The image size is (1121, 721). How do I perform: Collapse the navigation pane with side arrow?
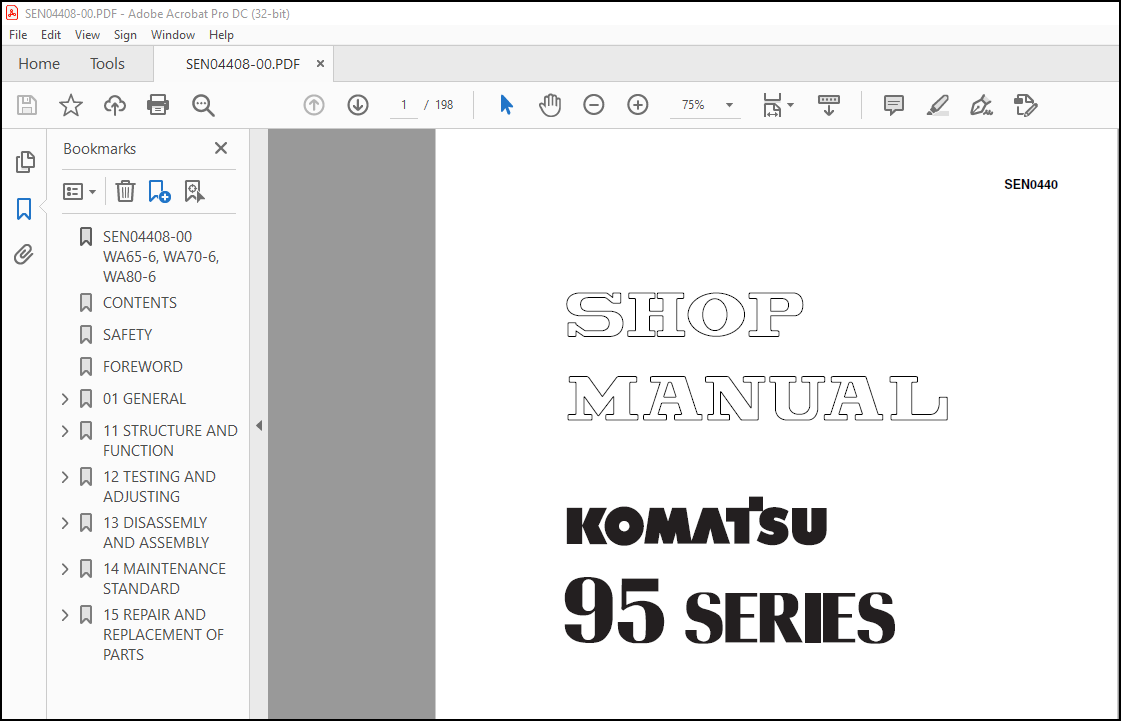click(x=259, y=426)
